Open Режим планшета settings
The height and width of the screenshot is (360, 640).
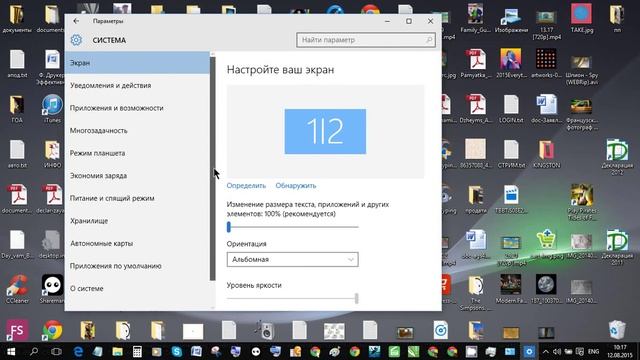pos(137,153)
